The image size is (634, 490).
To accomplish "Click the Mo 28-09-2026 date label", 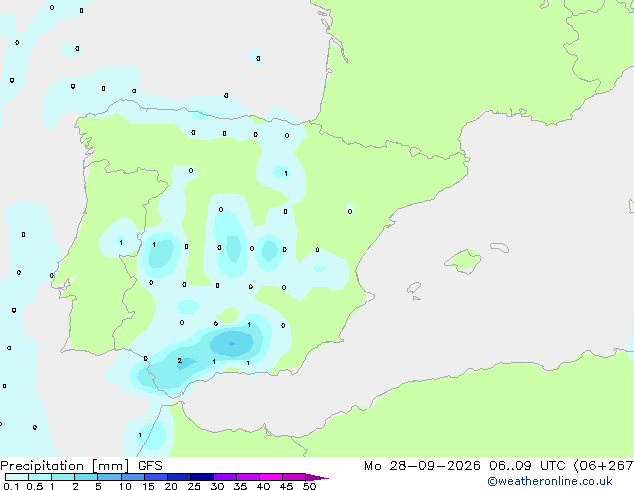I will [422, 466].
